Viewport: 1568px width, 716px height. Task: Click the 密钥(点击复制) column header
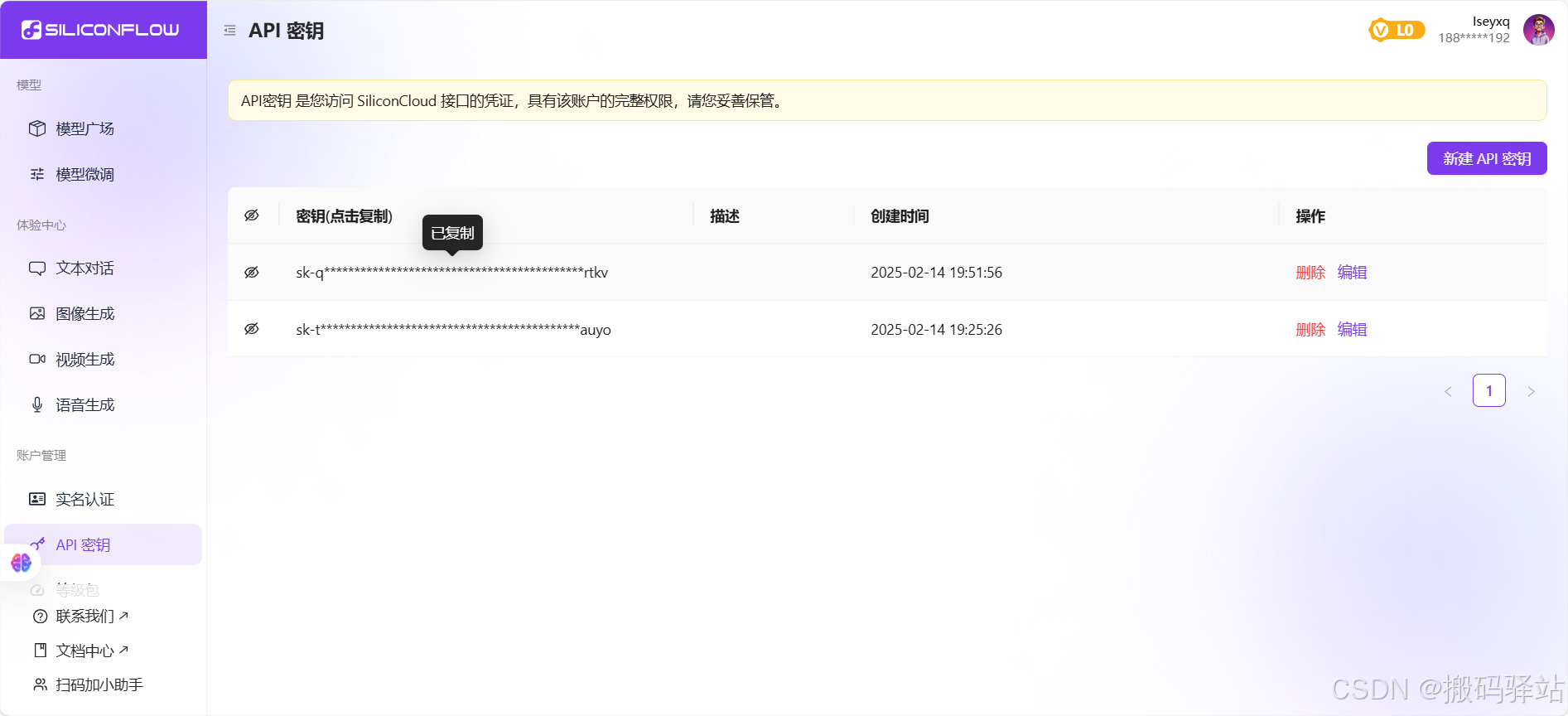click(344, 216)
